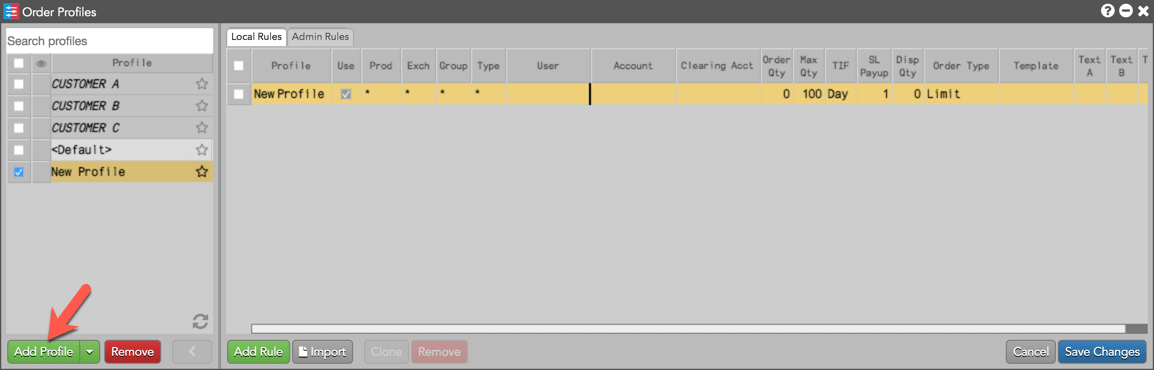The height and width of the screenshot is (370, 1154).
Task: Close the Order Profiles window
Action: pos(1143,11)
